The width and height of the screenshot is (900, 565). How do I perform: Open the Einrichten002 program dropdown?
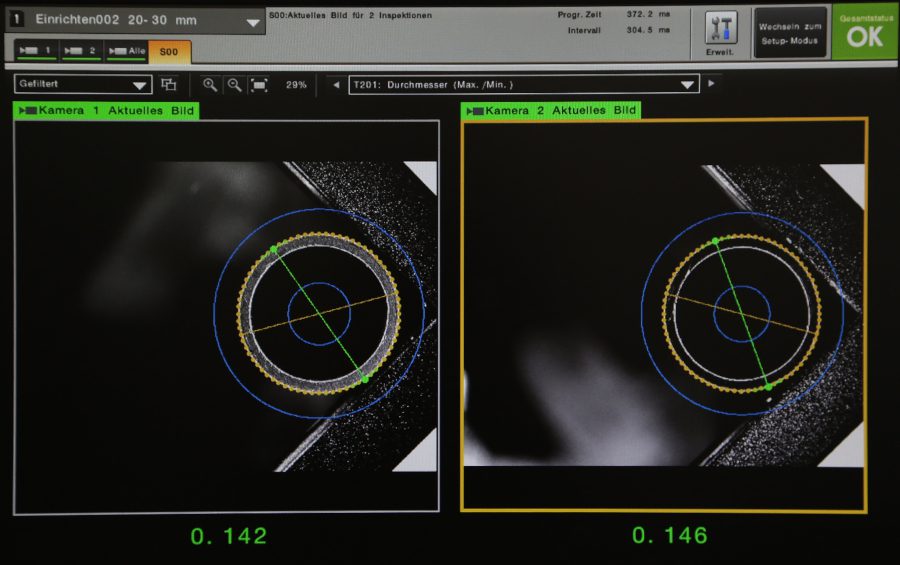pyautogui.click(x=253, y=21)
